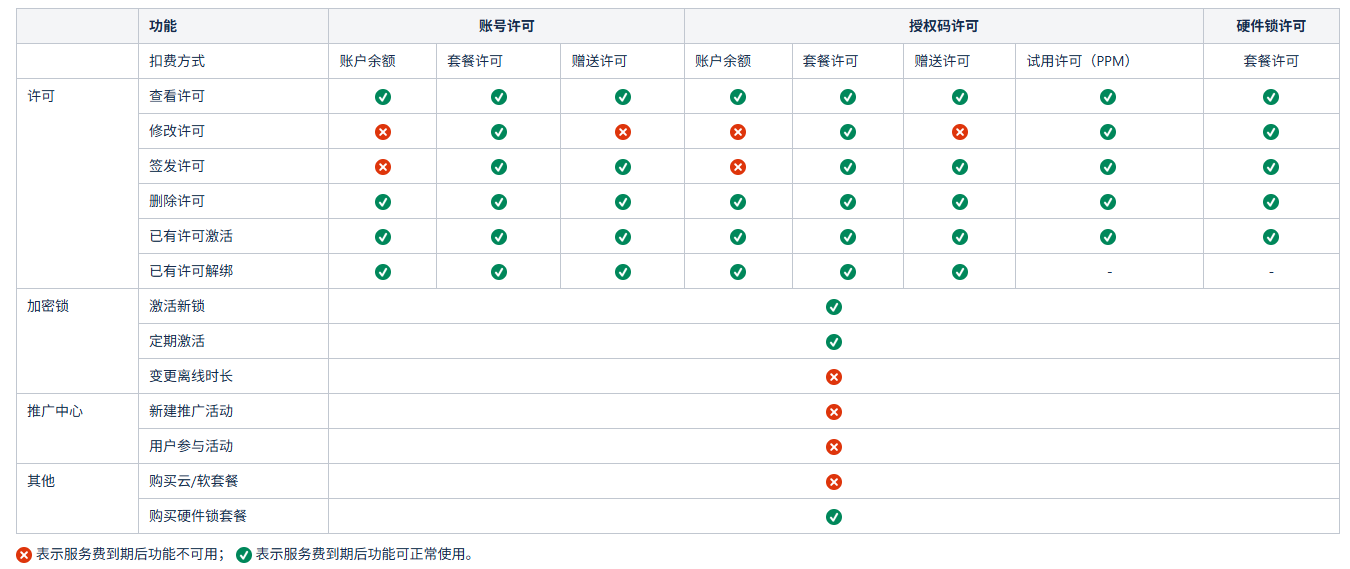The image size is (1350, 569).
Task: Click green check for 查看许可 under 硬件锁许可
Action: tap(1271, 97)
